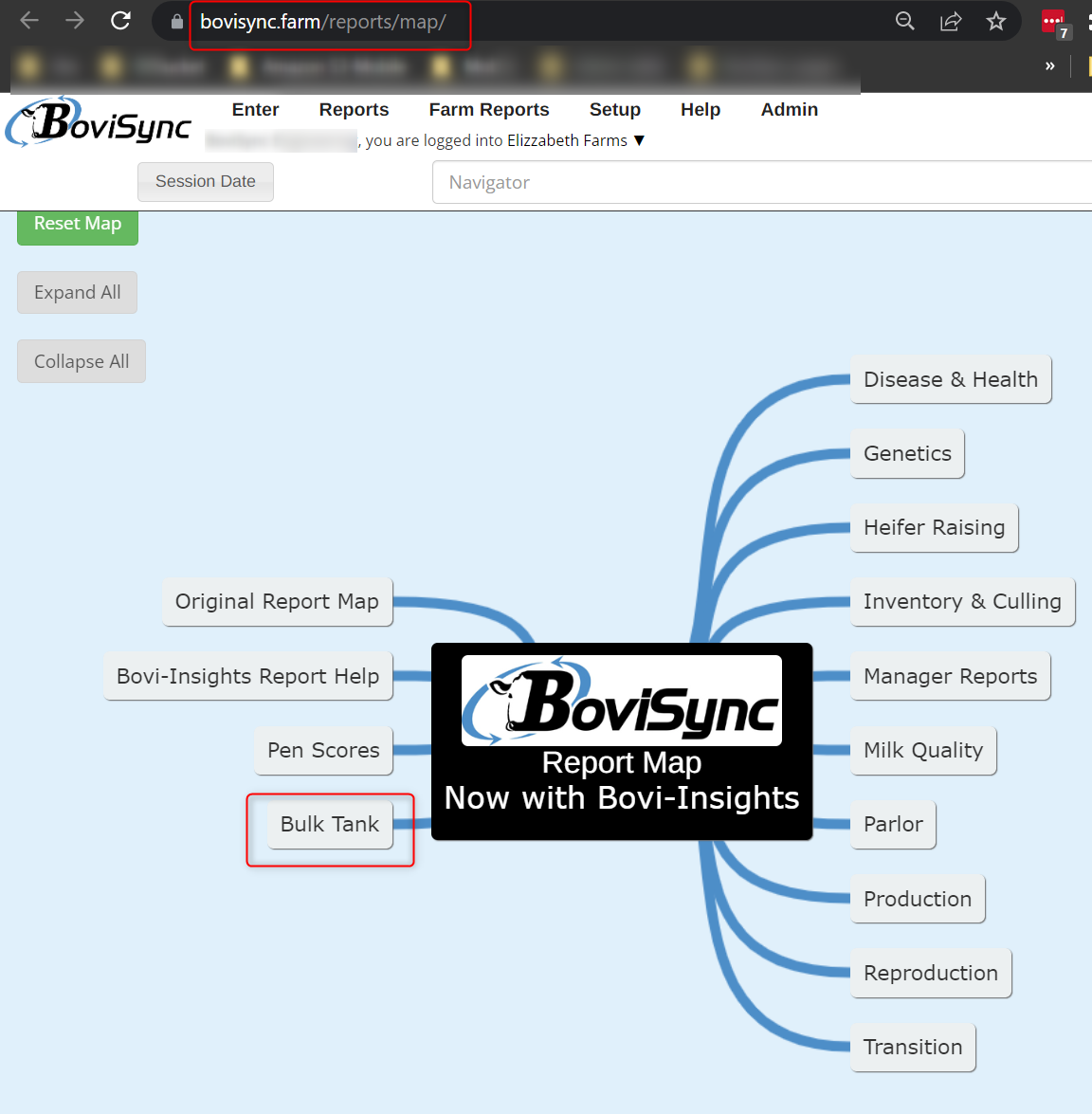Viewport: 1092px width, 1114px height.
Task: Expand the Reproduction node
Action: tap(931, 973)
